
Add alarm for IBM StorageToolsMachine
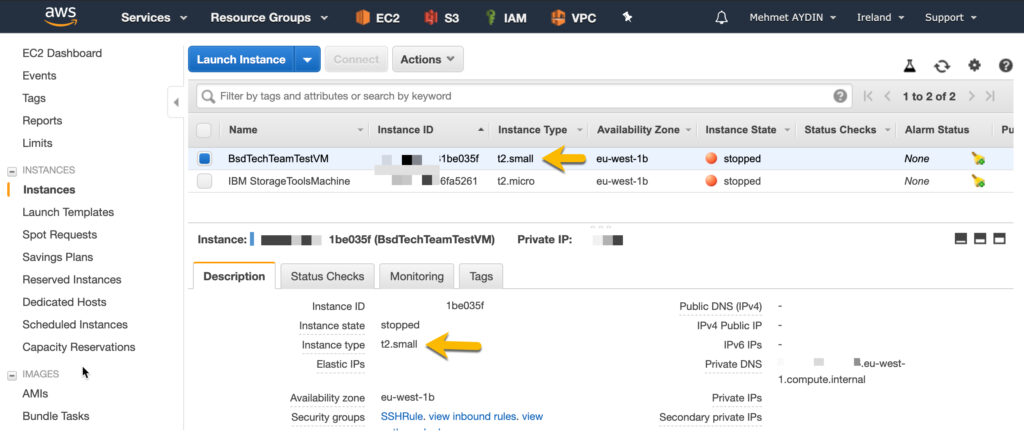[978, 181]
